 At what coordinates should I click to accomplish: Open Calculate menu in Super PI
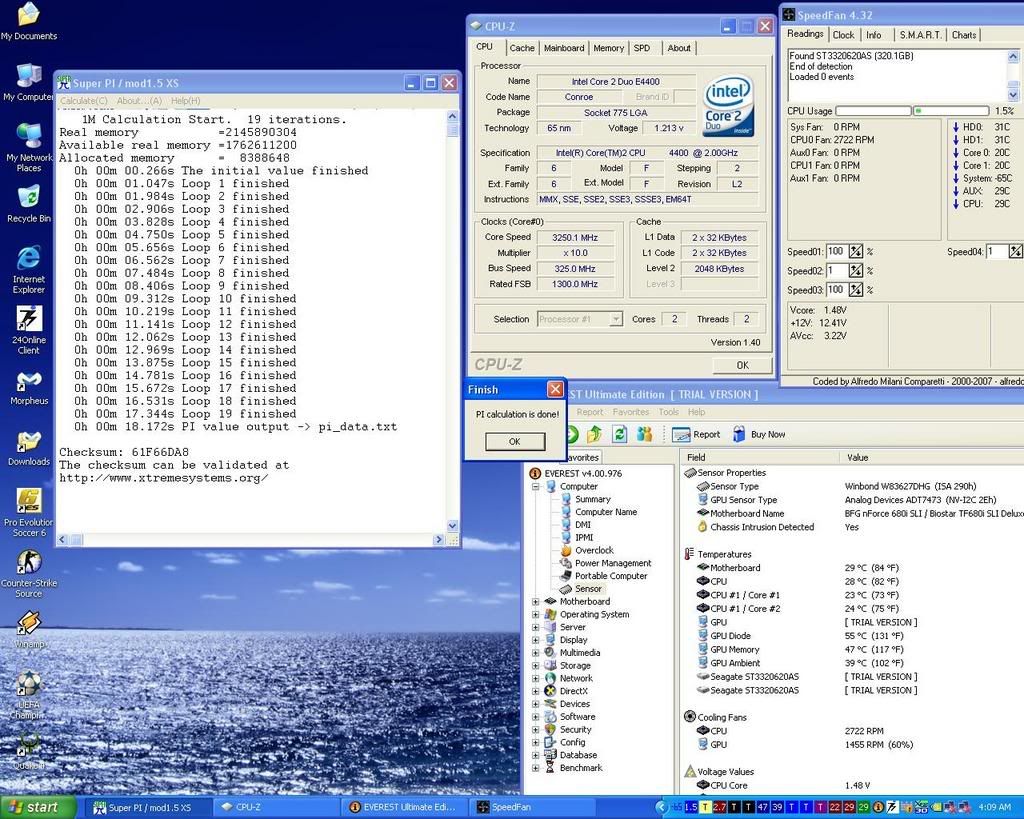coord(84,101)
